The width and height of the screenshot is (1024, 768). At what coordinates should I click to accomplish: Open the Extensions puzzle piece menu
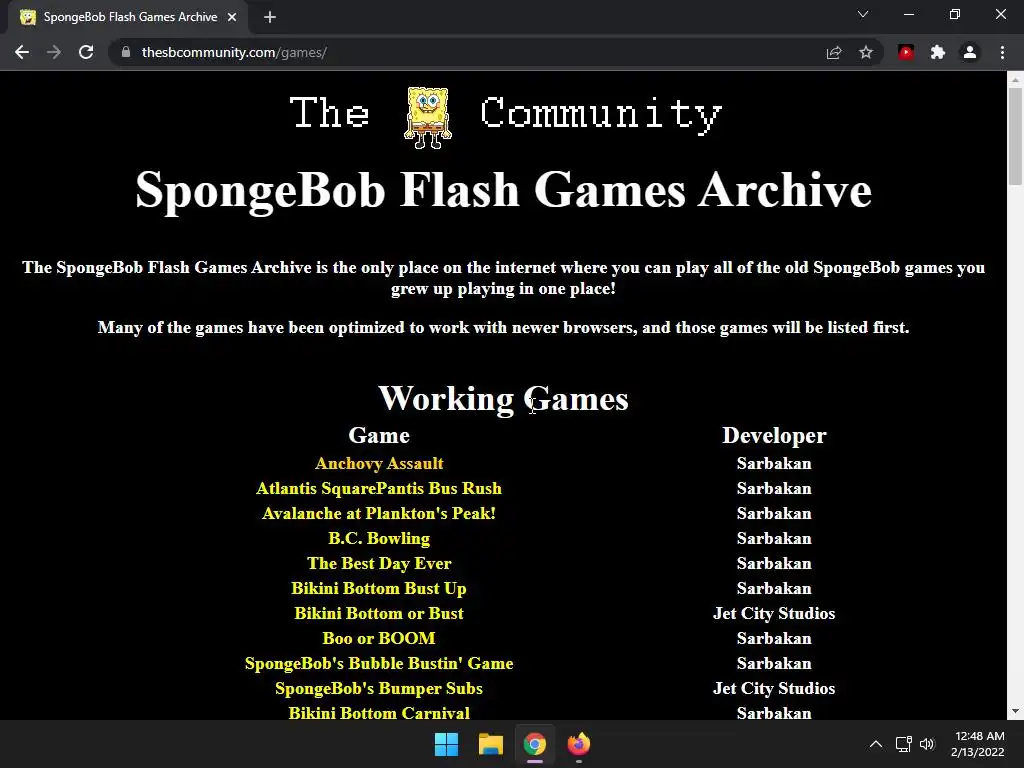pyautogui.click(x=938, y=52)
